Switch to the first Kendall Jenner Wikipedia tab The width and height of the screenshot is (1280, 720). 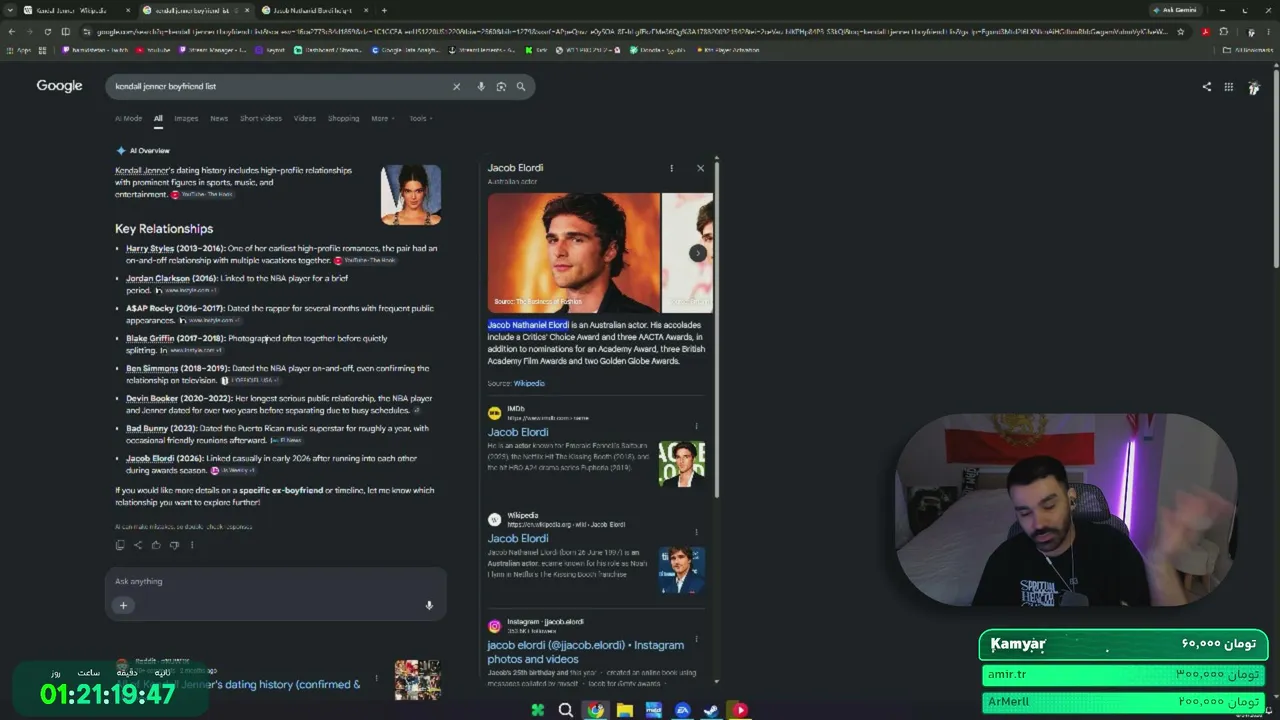(75, 10)
